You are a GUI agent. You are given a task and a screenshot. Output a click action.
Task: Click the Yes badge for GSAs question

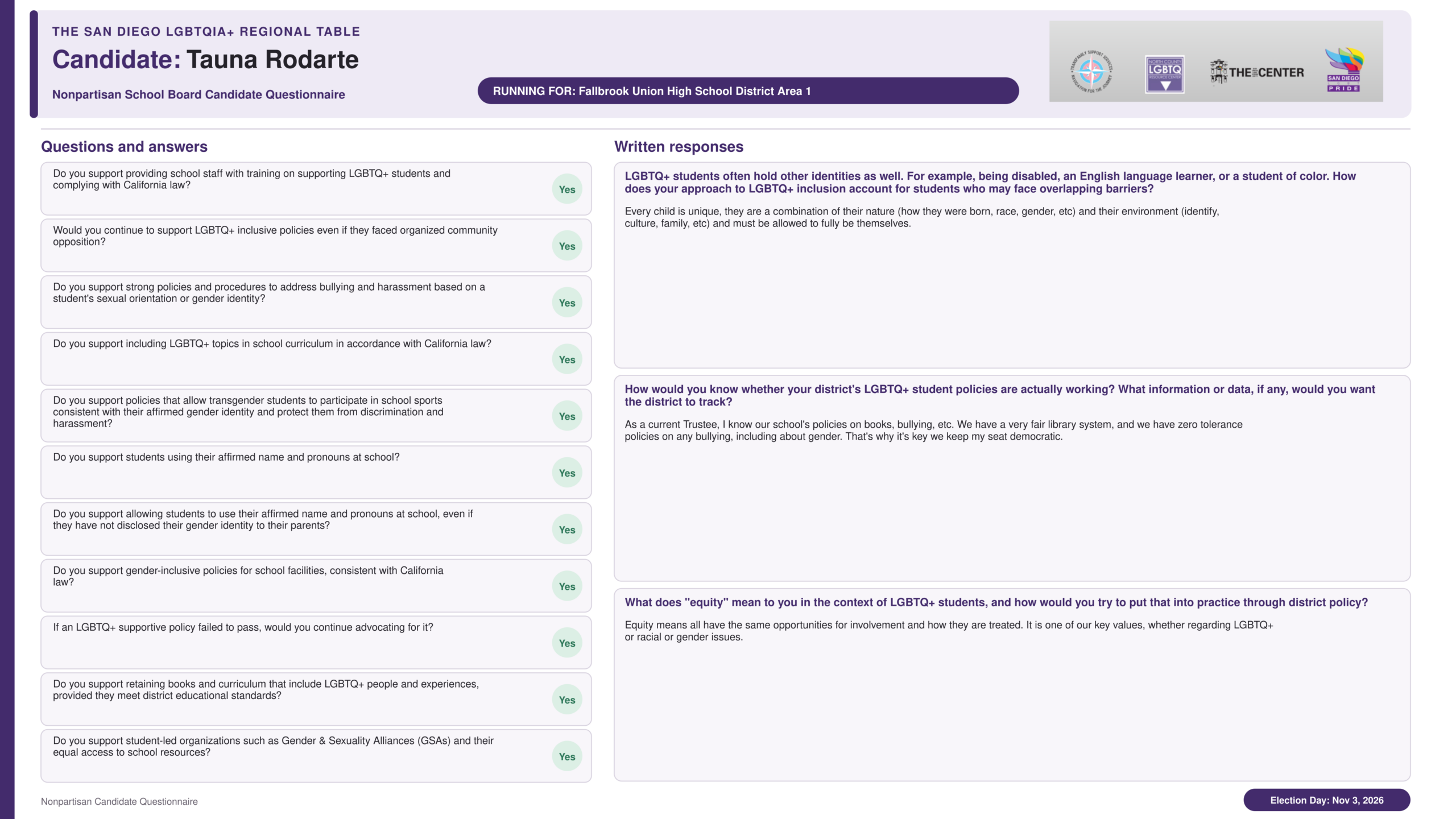[567, 756]
